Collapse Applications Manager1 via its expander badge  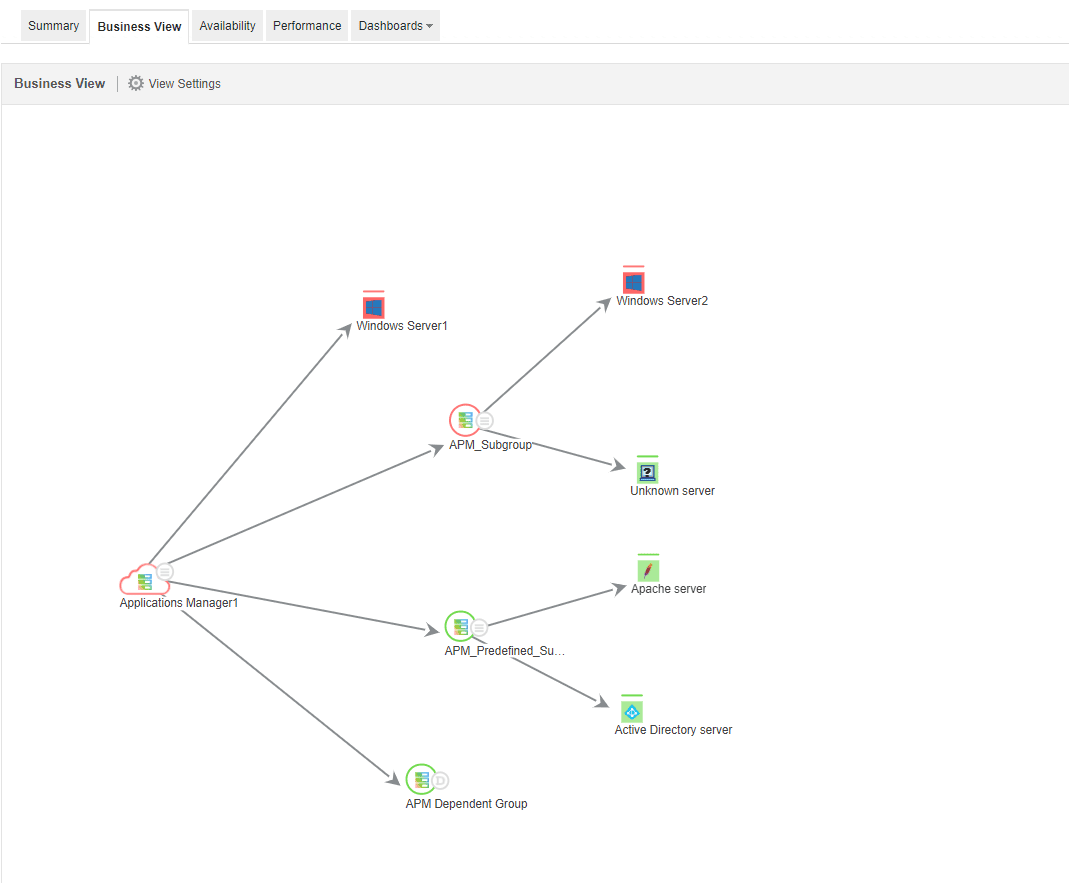tap(165, 571)
